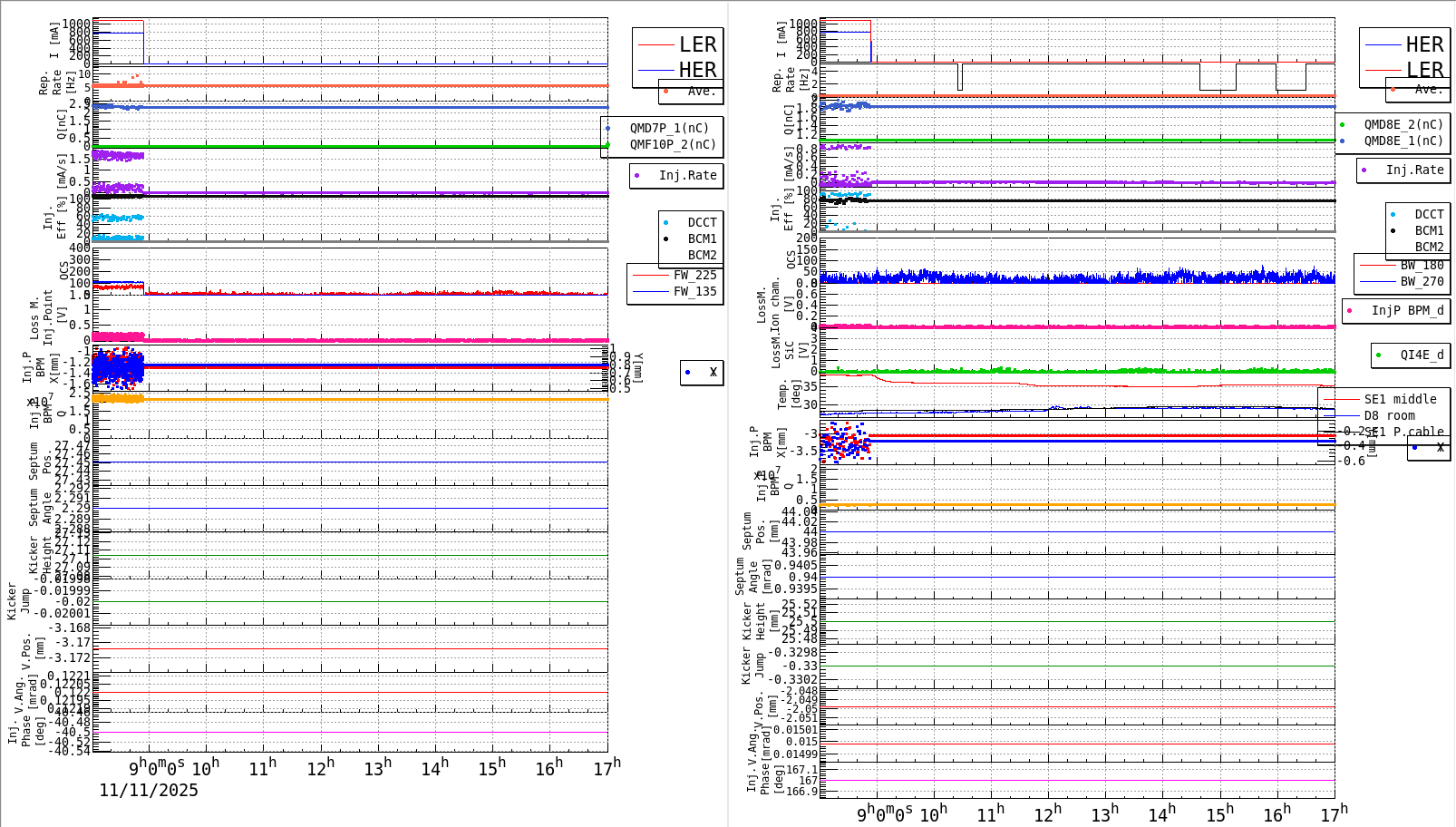The height and width of the screenshot is (827, 1456).
Task: Click the BCM2 legend entry in left plot
Action: pyautogui.click(x=702, y=255)
